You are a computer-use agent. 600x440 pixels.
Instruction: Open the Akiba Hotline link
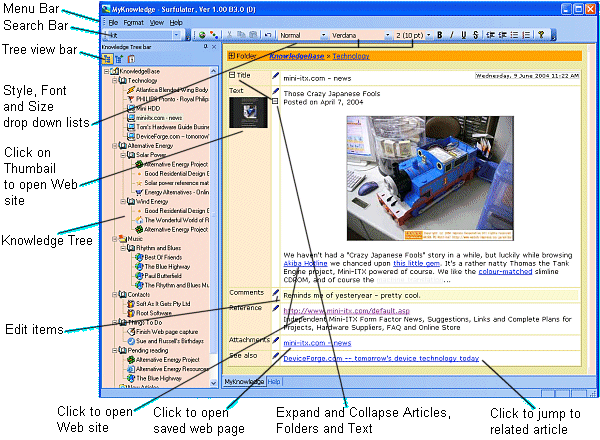click(305, 264)
